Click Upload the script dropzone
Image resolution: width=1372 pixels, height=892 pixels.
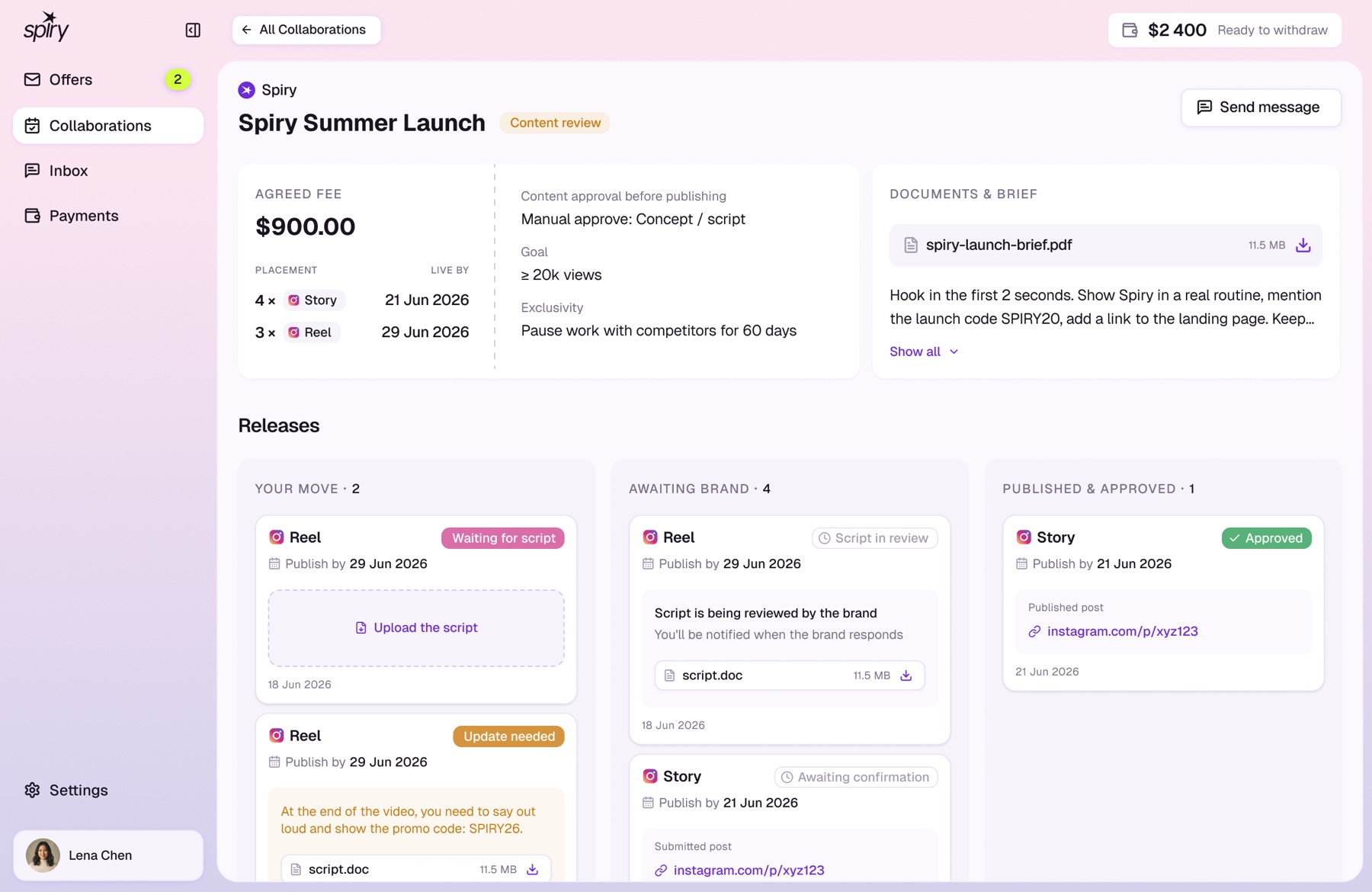(x=416, y=628)
